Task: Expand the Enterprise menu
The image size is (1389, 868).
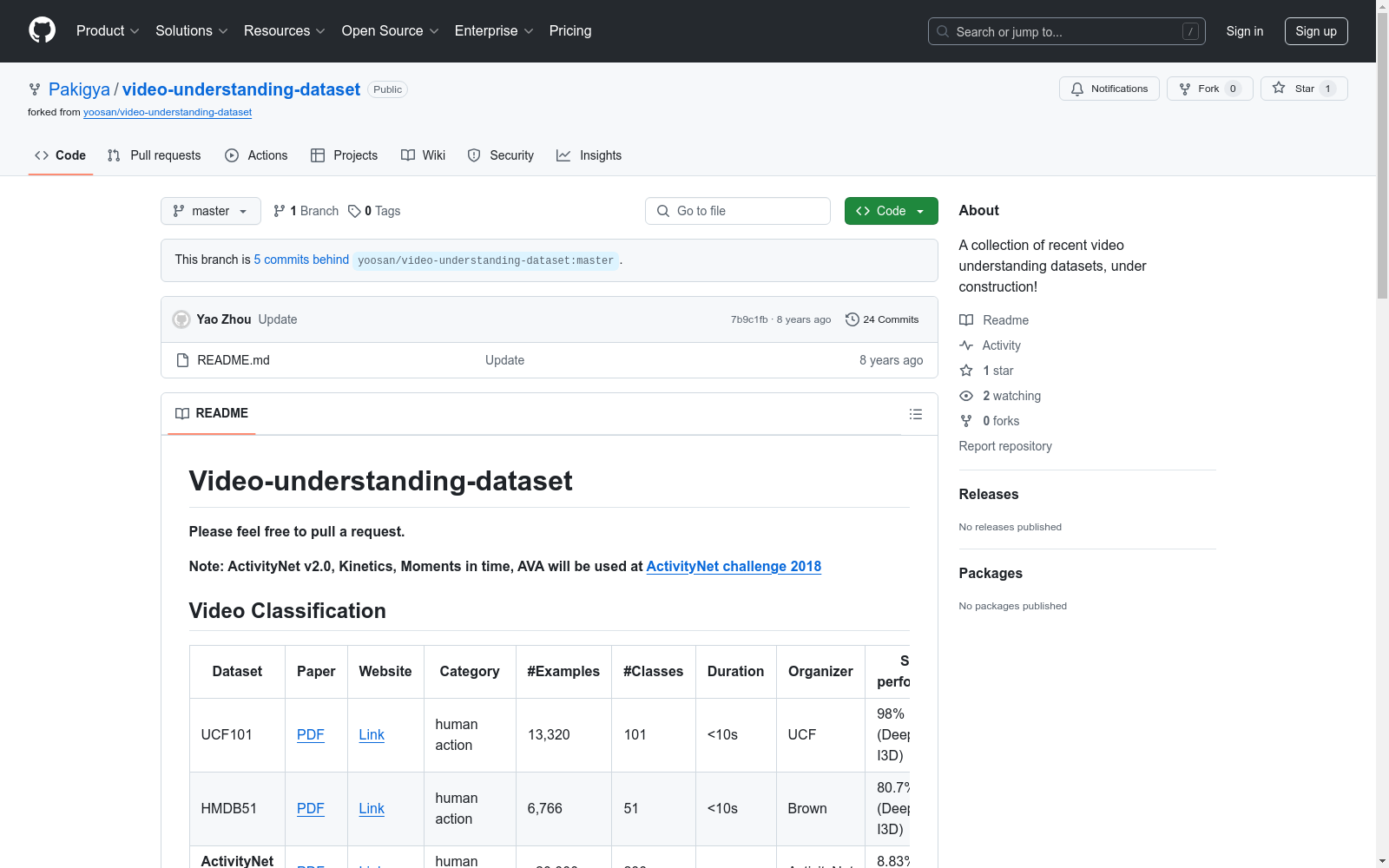Action: (x=494, y=31)
